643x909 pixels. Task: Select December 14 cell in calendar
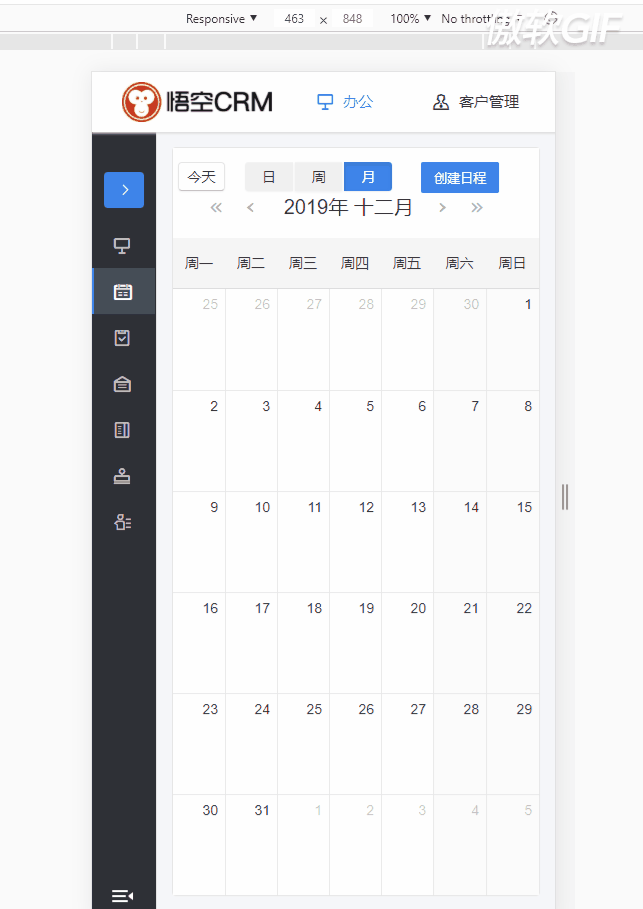460,542
